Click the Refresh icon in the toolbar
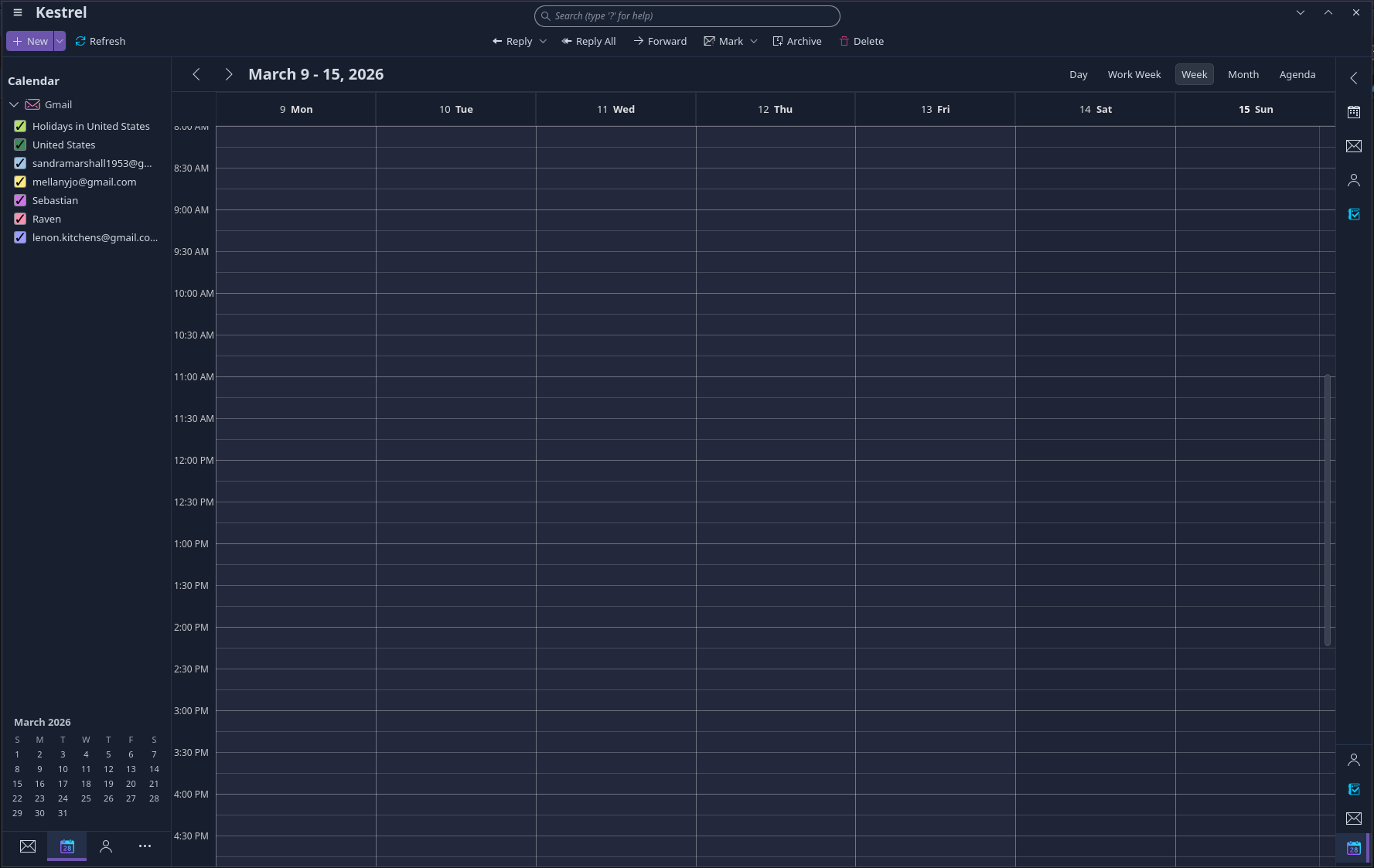The width and height of the screenshot is (1374, 868). point(80,41)
